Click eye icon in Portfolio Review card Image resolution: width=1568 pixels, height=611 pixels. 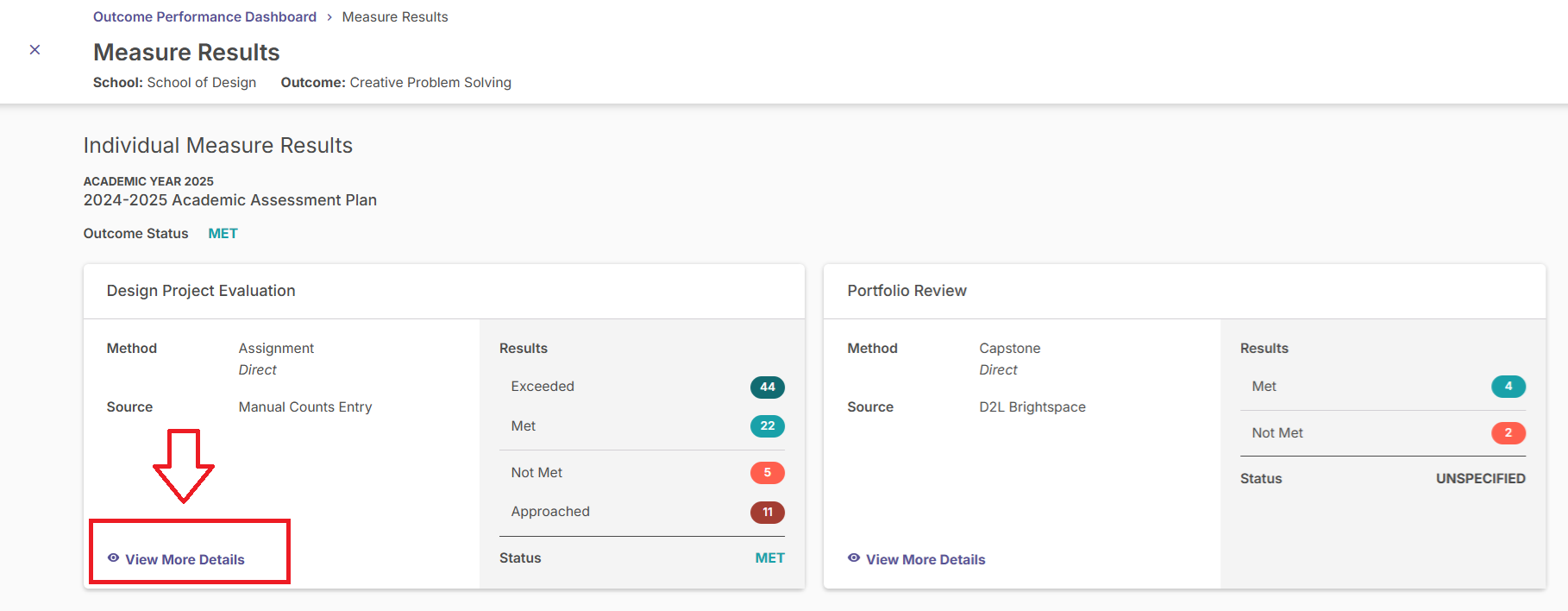(854, 558)
